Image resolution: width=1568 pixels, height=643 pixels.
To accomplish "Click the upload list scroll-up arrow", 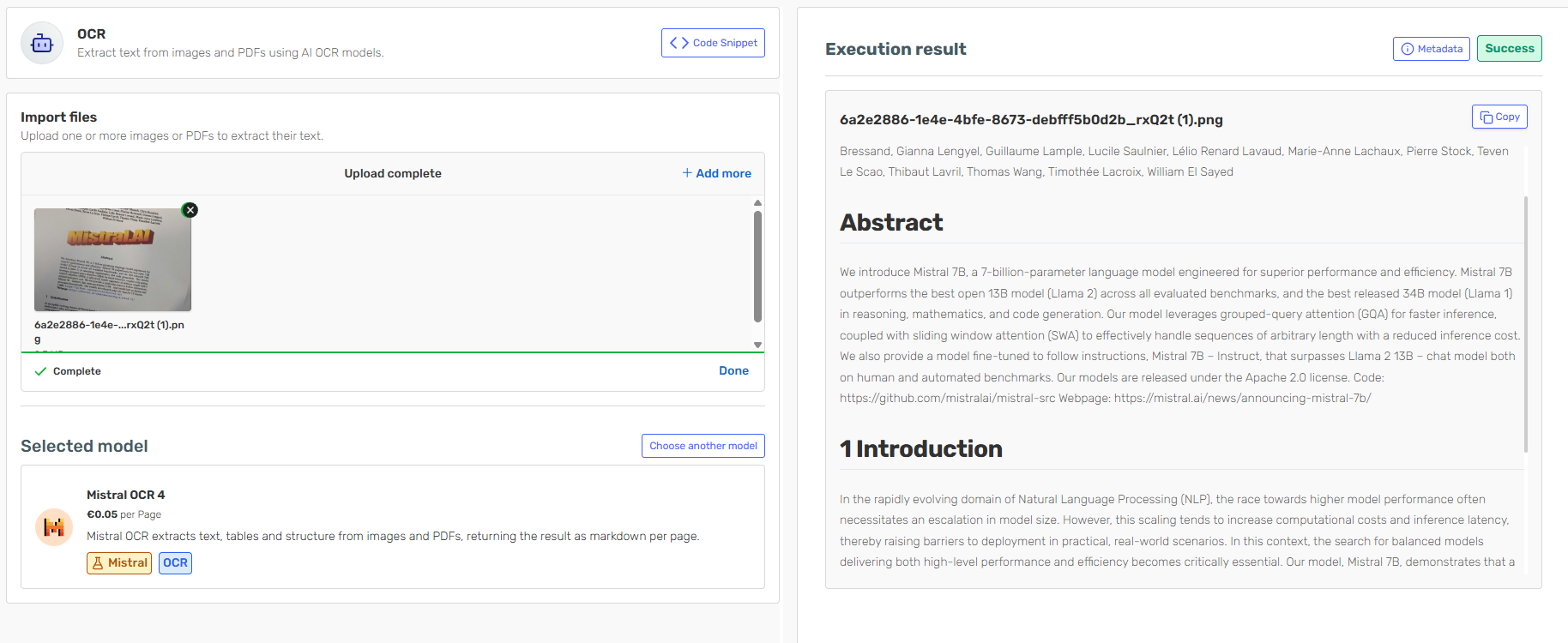I will (x=757, y=203).
